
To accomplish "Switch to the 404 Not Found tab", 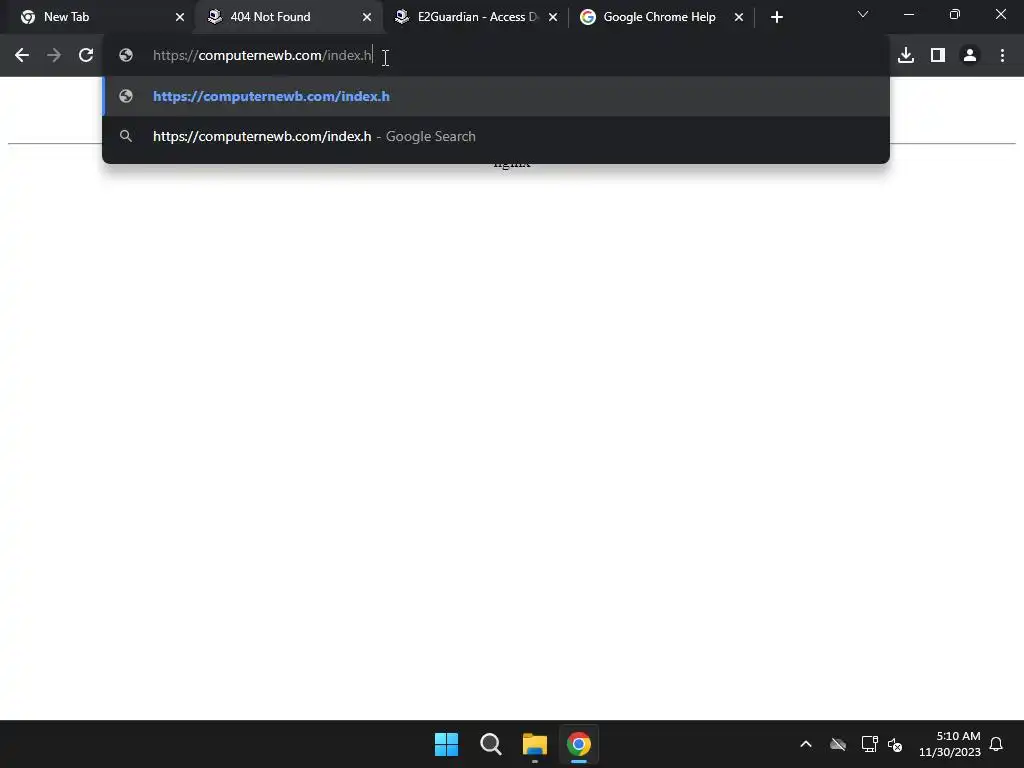I will click(x=289, y=17).
